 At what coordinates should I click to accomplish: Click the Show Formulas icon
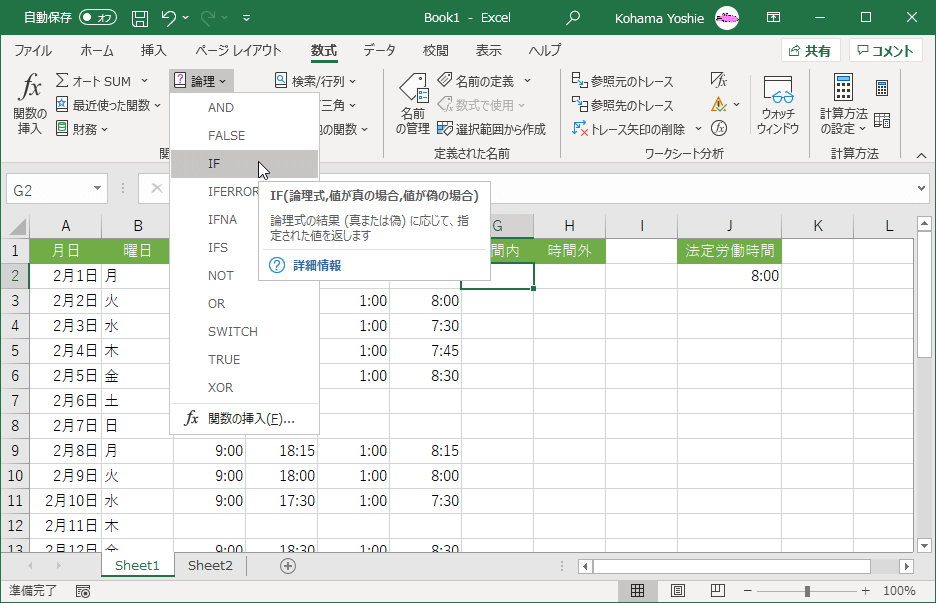(719, 80)
